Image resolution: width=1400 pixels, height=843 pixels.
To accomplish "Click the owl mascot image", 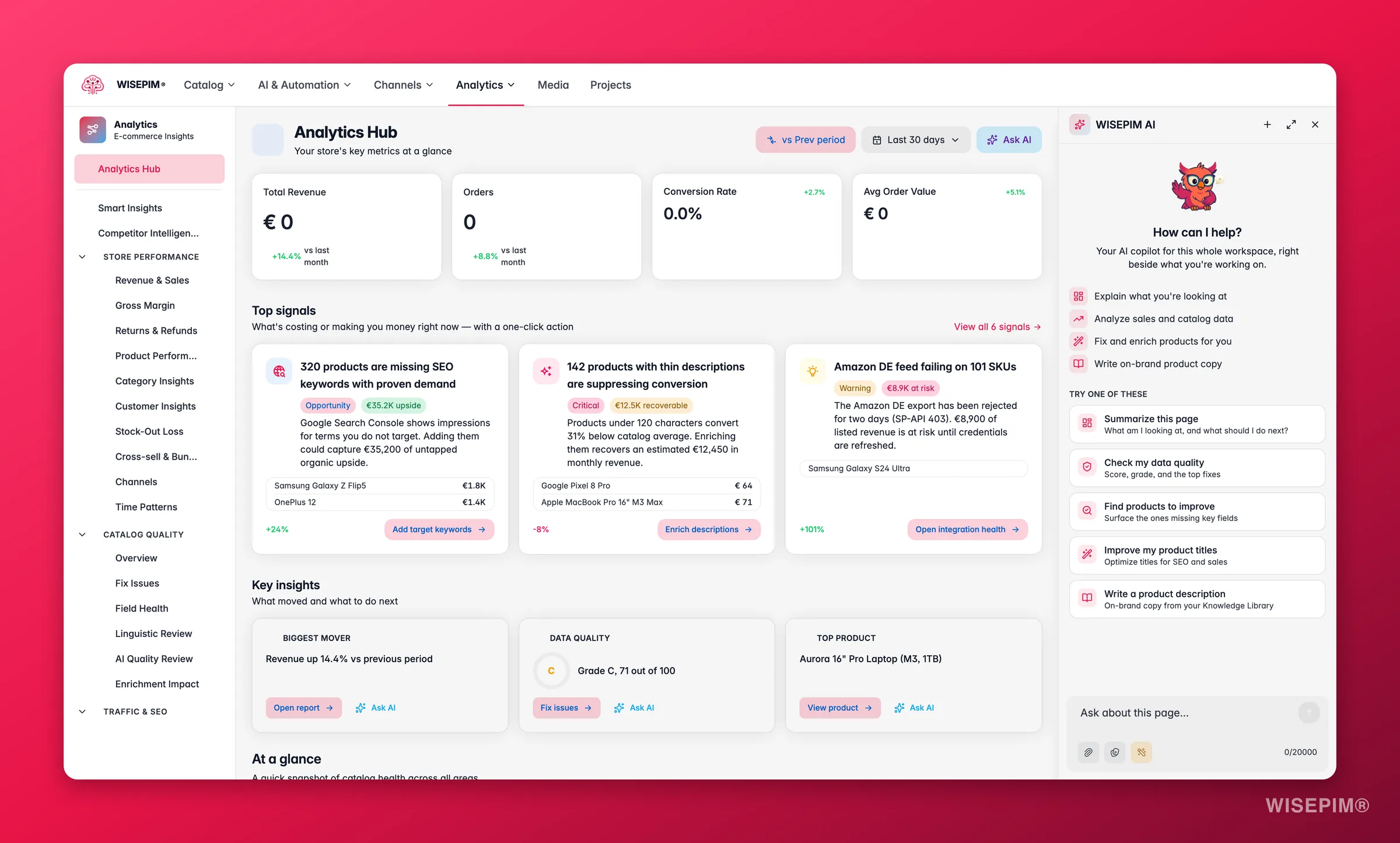I will pyautogui.click(x=1197, y=186).
